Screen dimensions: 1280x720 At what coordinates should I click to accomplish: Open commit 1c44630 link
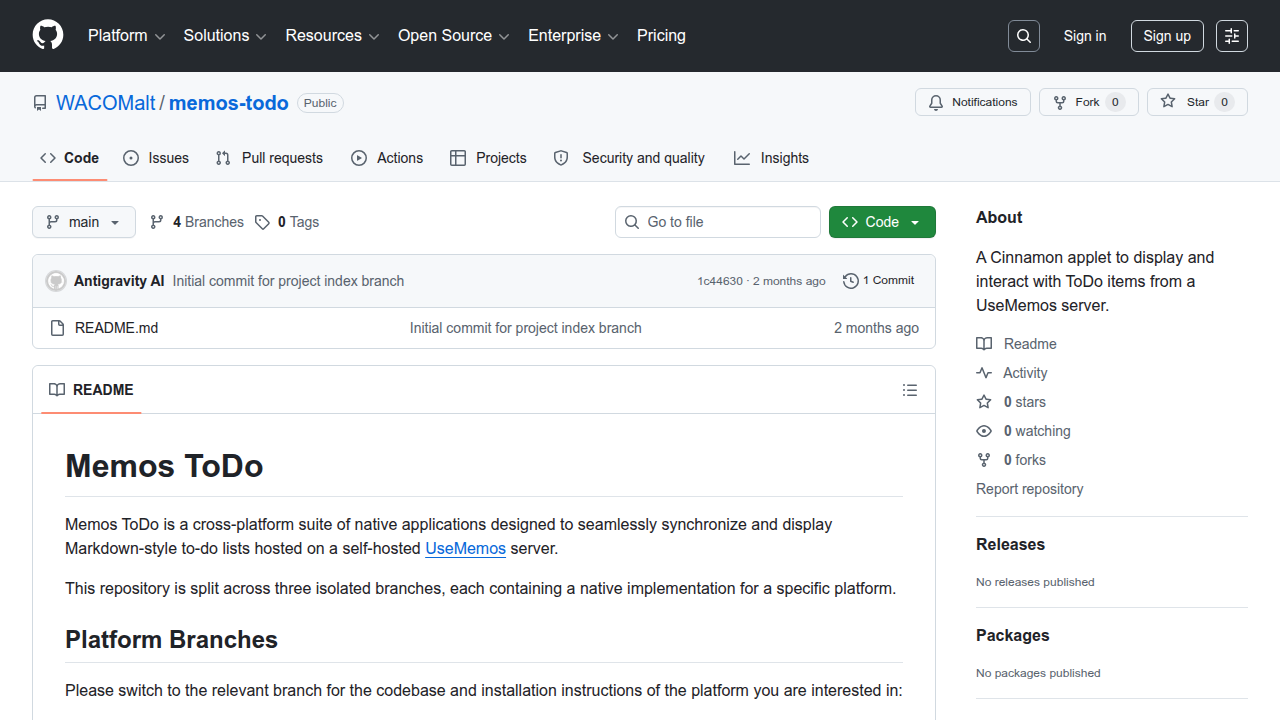tap(720, 281)
